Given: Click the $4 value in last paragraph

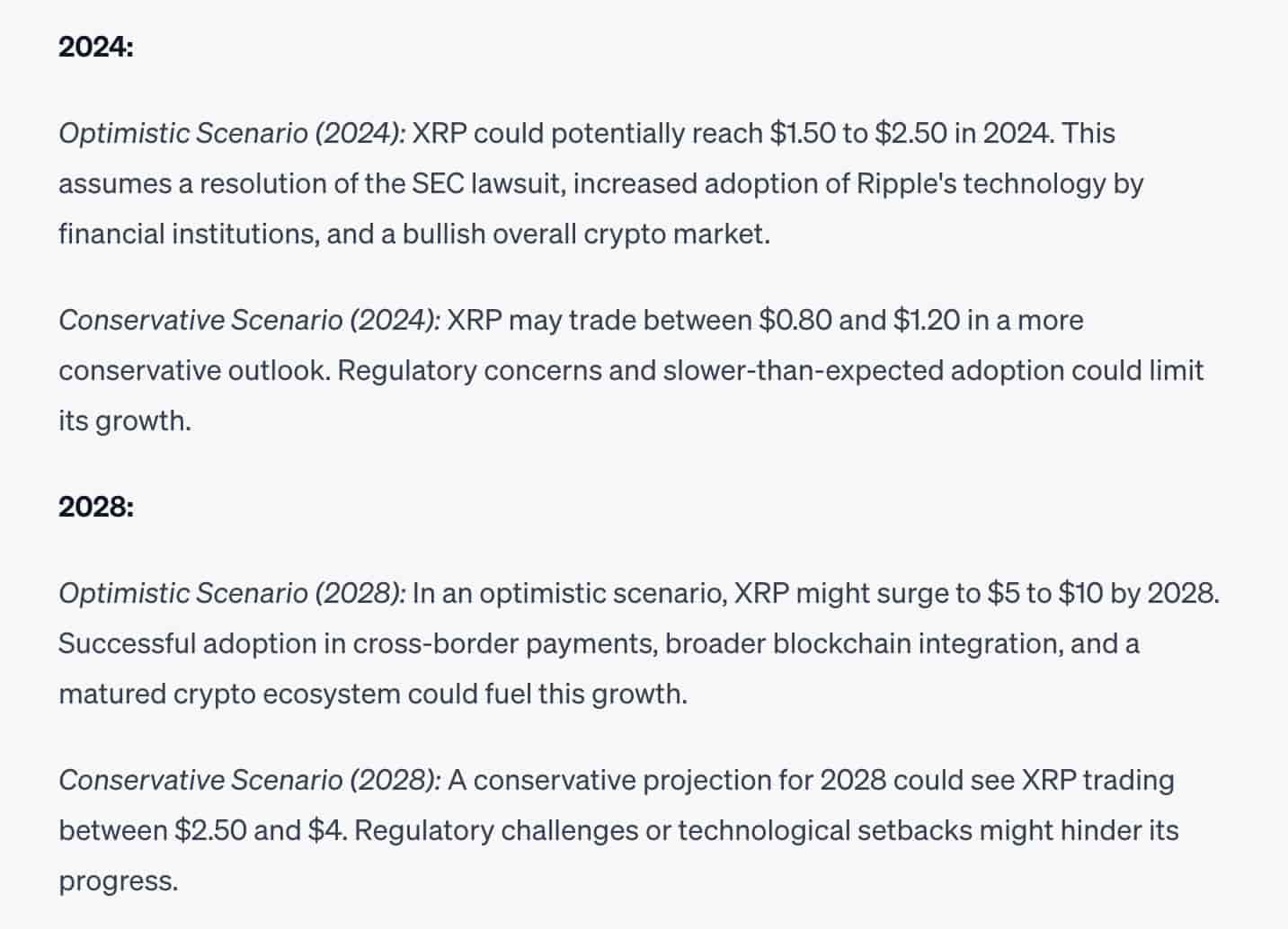Looking at the screenshot, I should click(x=326, y=831).
